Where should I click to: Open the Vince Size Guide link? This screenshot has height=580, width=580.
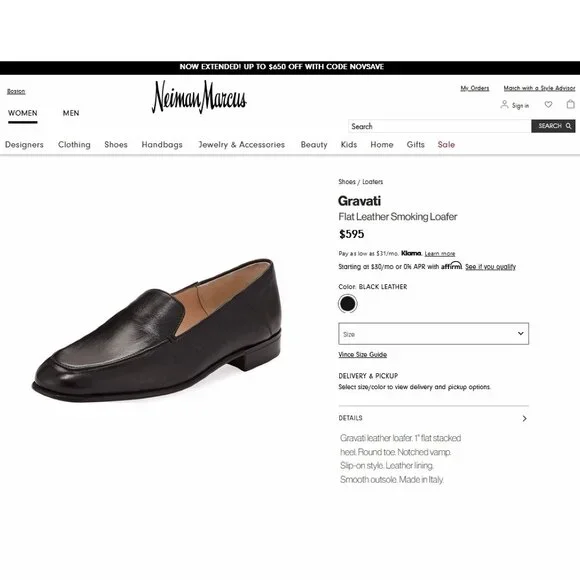(362, 354)
